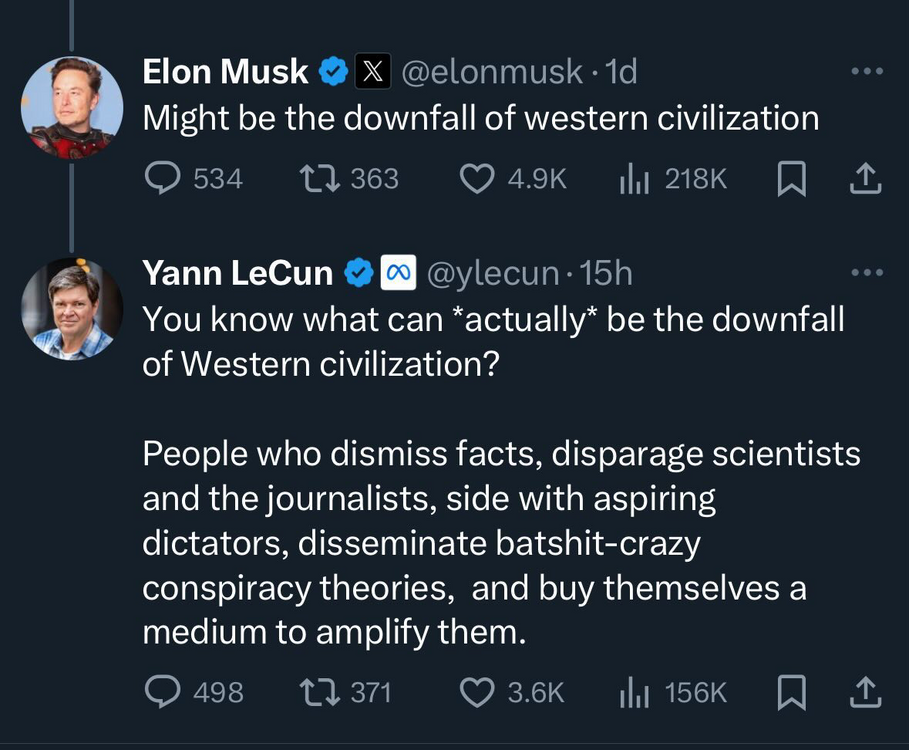
Task: Open Elon Musk's profile picture
Action: pyautogui.click(x=72, y=106)
